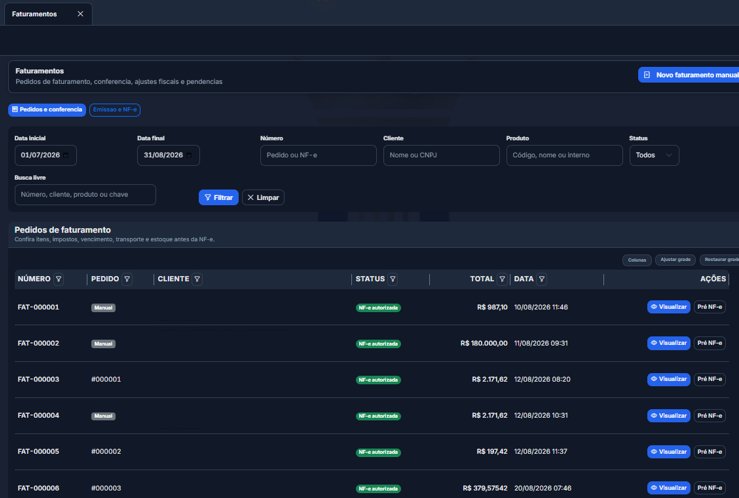The width and height of the screenshot is (739, 498).
Task: Visualizar invoice FAT-000001
Action: pyautogui.click(x=668, y=307)
